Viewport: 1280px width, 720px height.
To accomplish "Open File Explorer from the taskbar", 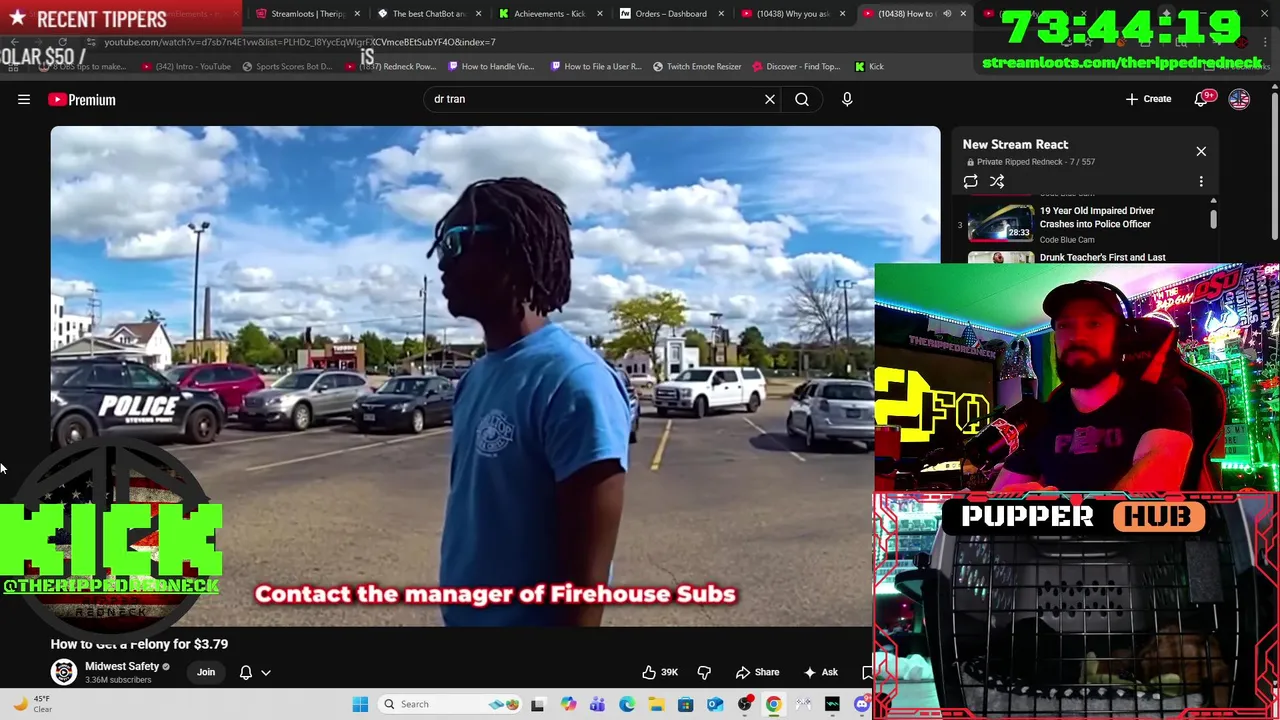I will pos(656,704).
